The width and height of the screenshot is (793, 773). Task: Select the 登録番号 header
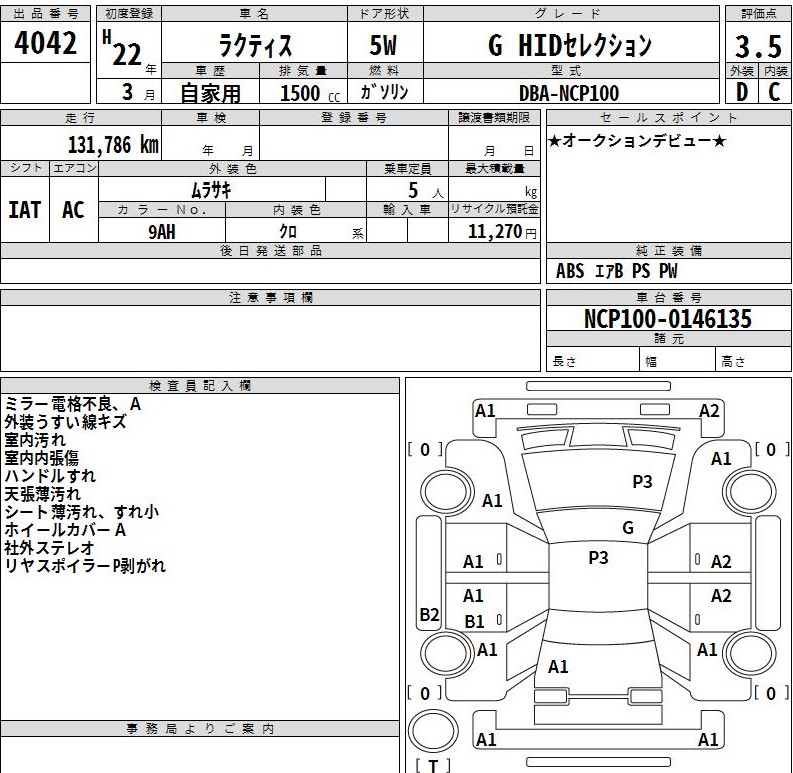click(x=354, y=118)
